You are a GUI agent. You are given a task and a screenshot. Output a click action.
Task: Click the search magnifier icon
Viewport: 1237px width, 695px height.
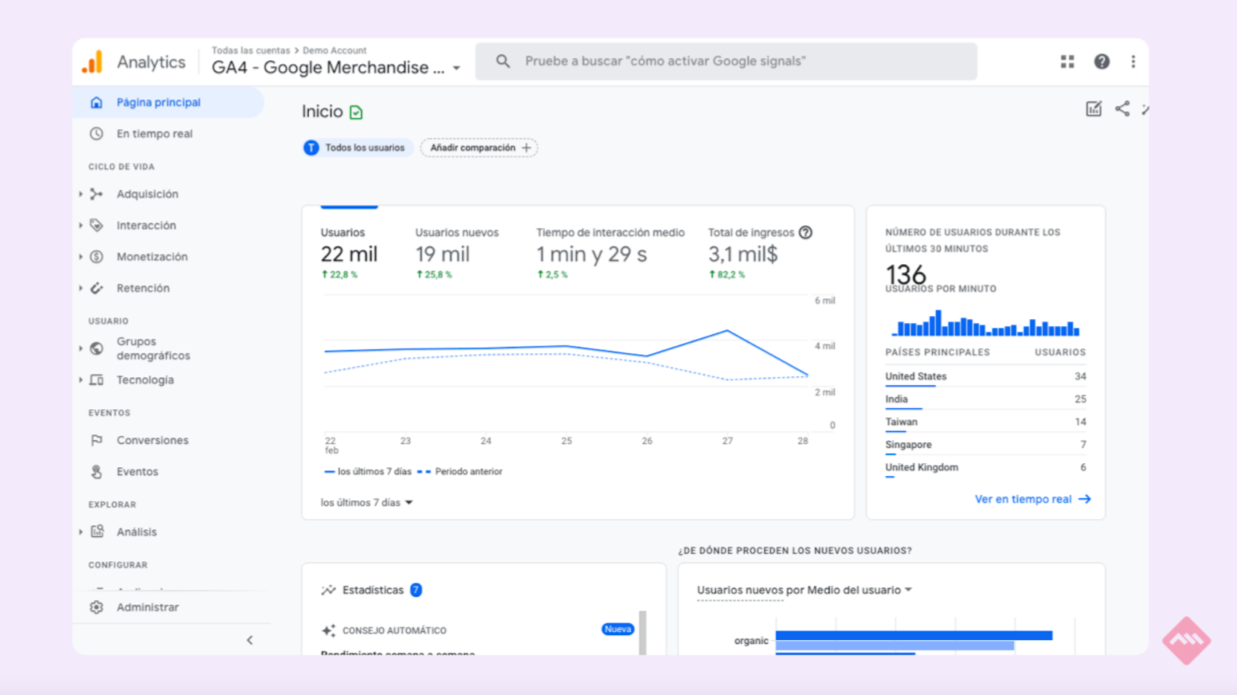[503, 61]
